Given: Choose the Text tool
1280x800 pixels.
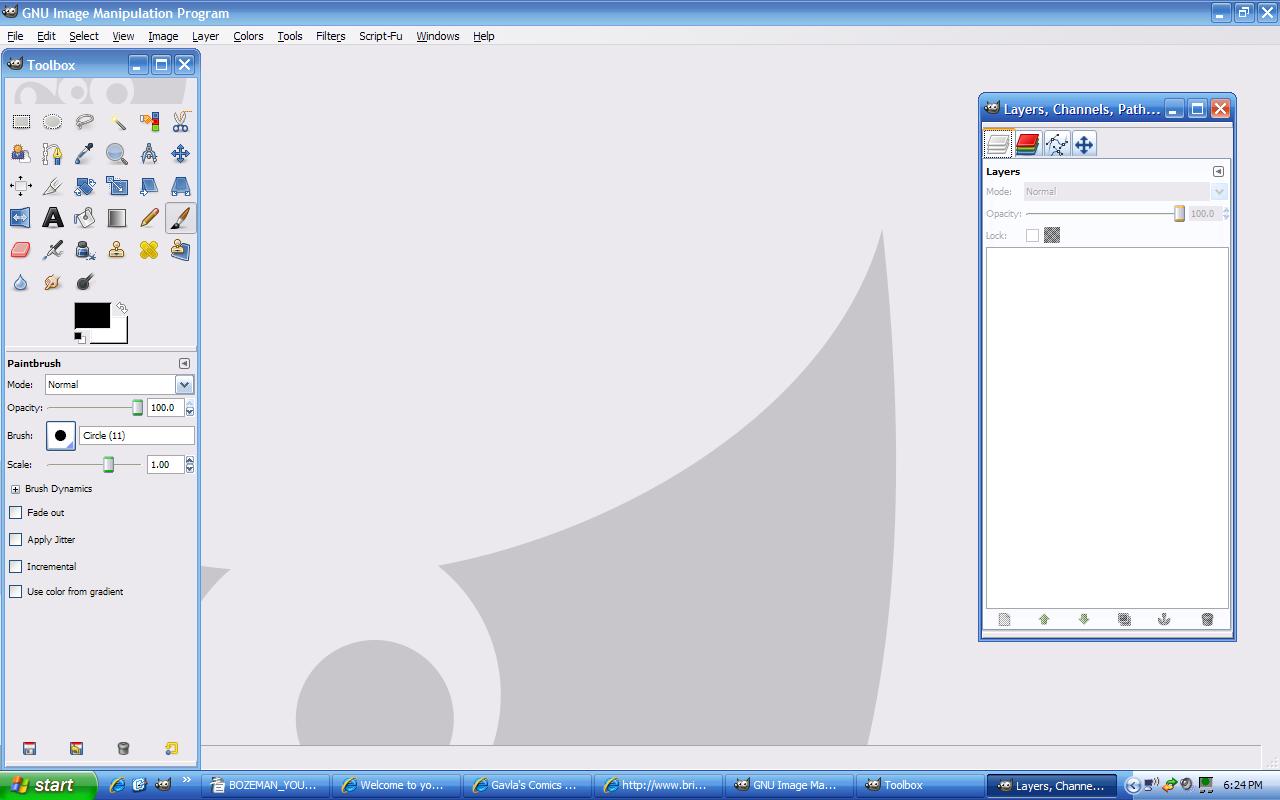Looking at the screenshot, I should [x=53, y=218].
